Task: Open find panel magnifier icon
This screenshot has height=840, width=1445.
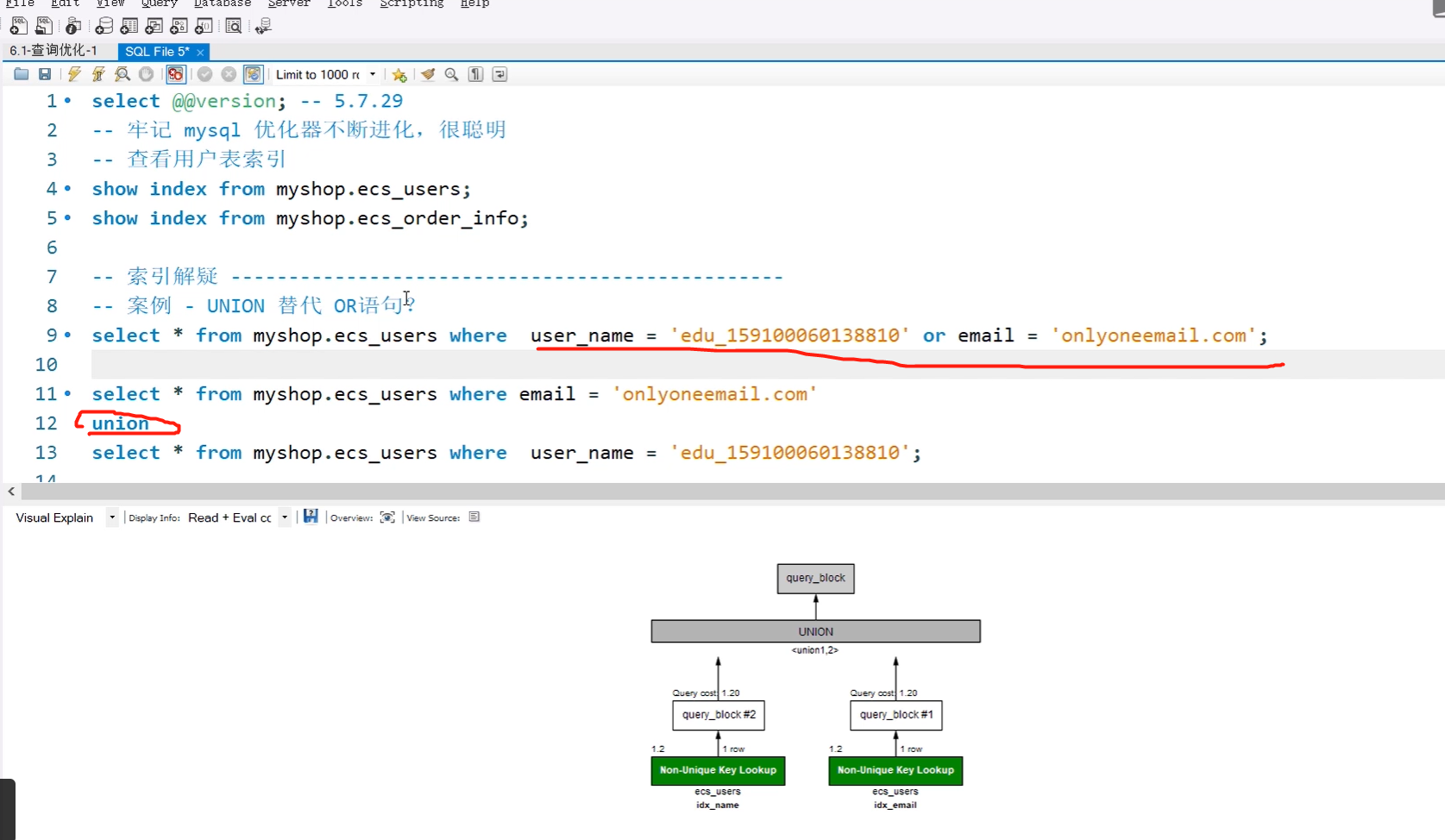Action: 451,74
